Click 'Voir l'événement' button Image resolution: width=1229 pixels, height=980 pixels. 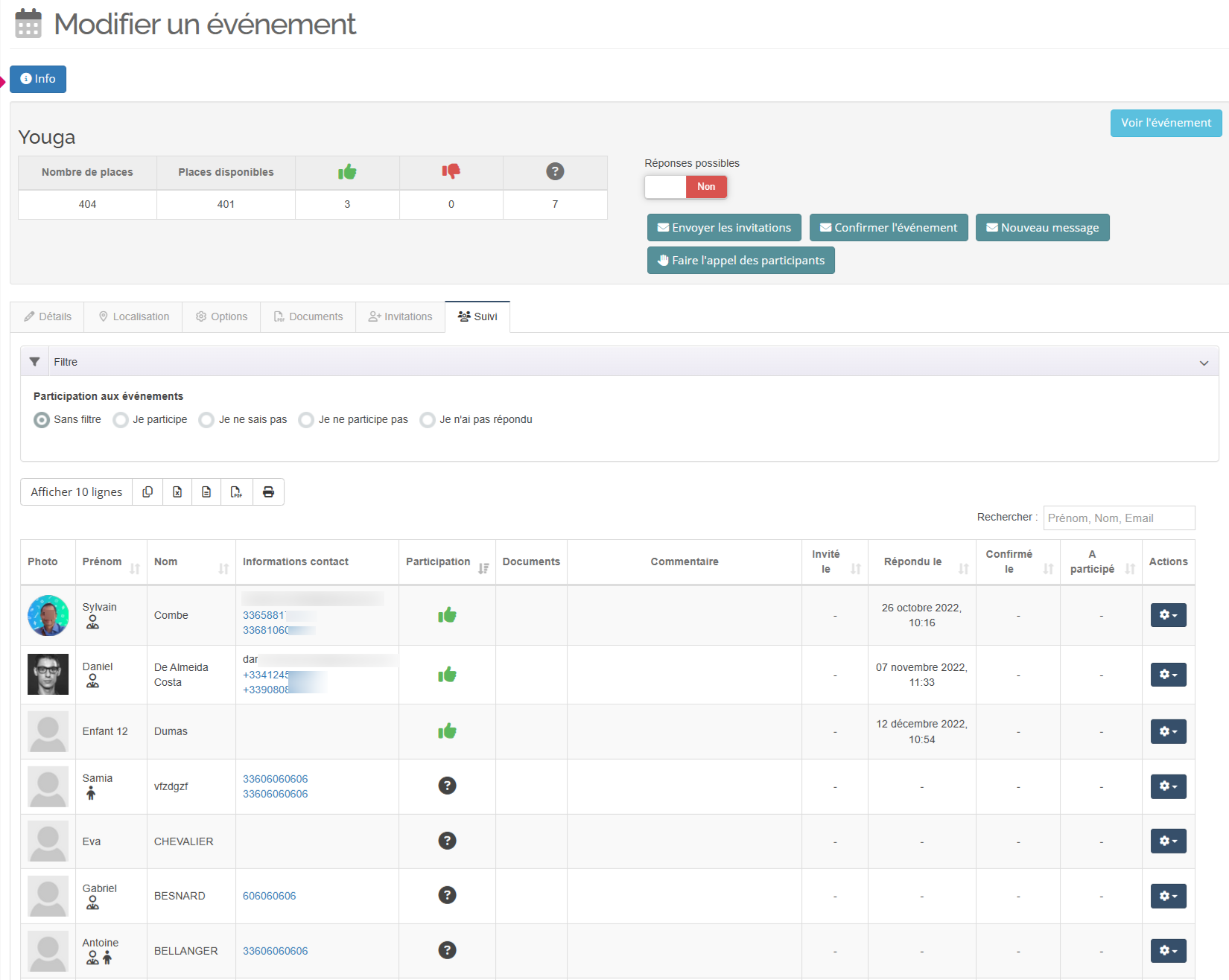coord(1166,123)
